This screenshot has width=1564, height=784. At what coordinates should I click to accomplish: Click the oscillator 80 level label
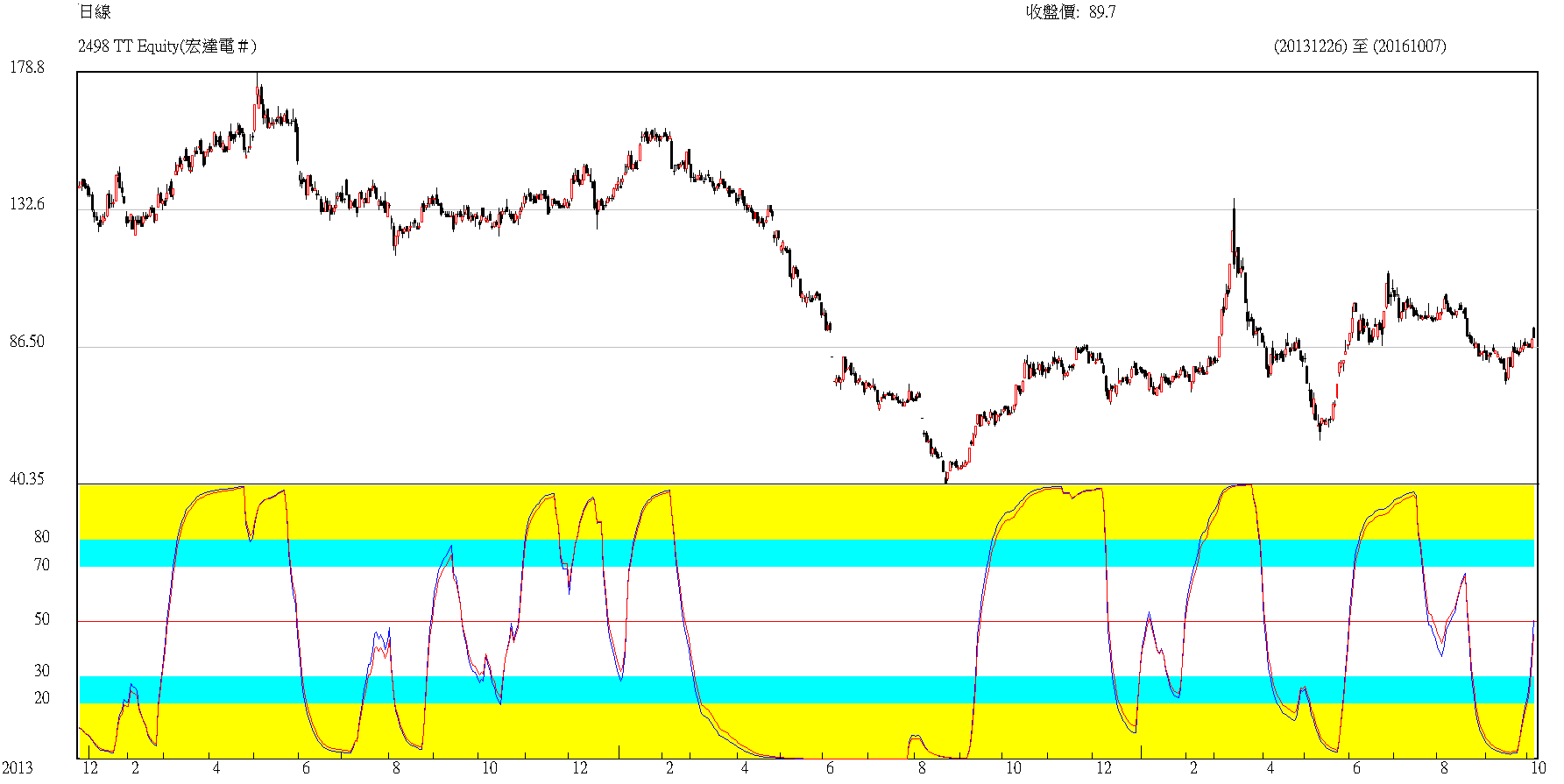(42, 536)
